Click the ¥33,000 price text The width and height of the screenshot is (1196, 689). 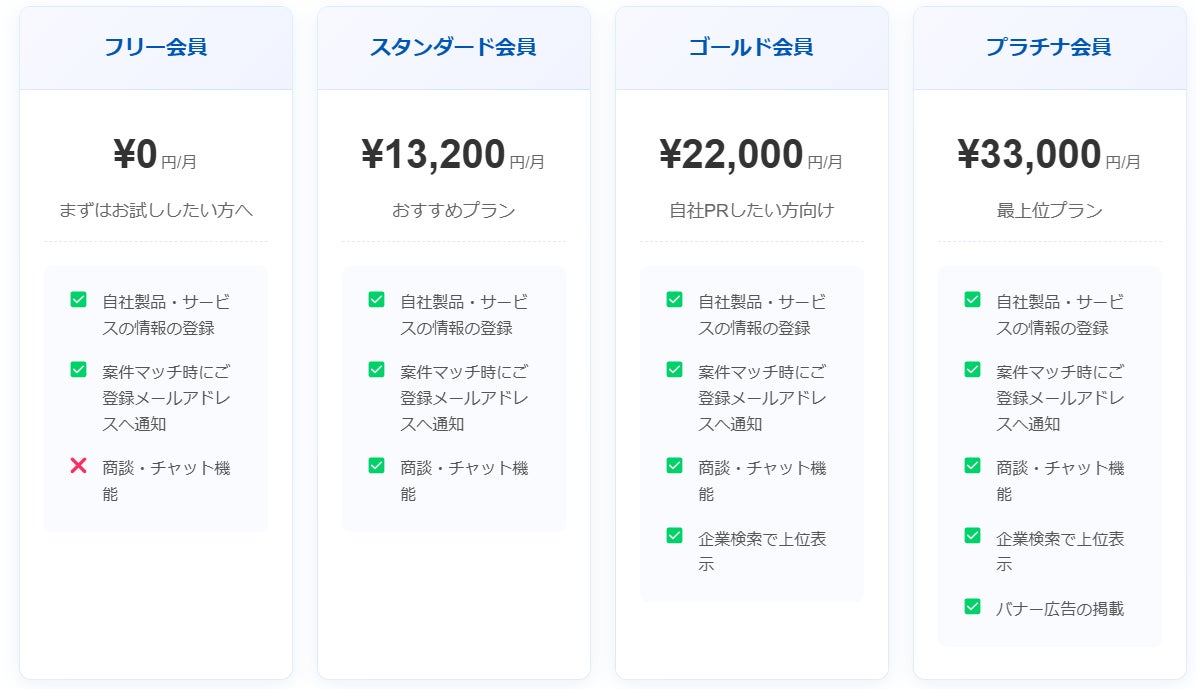coord(1029,155)
